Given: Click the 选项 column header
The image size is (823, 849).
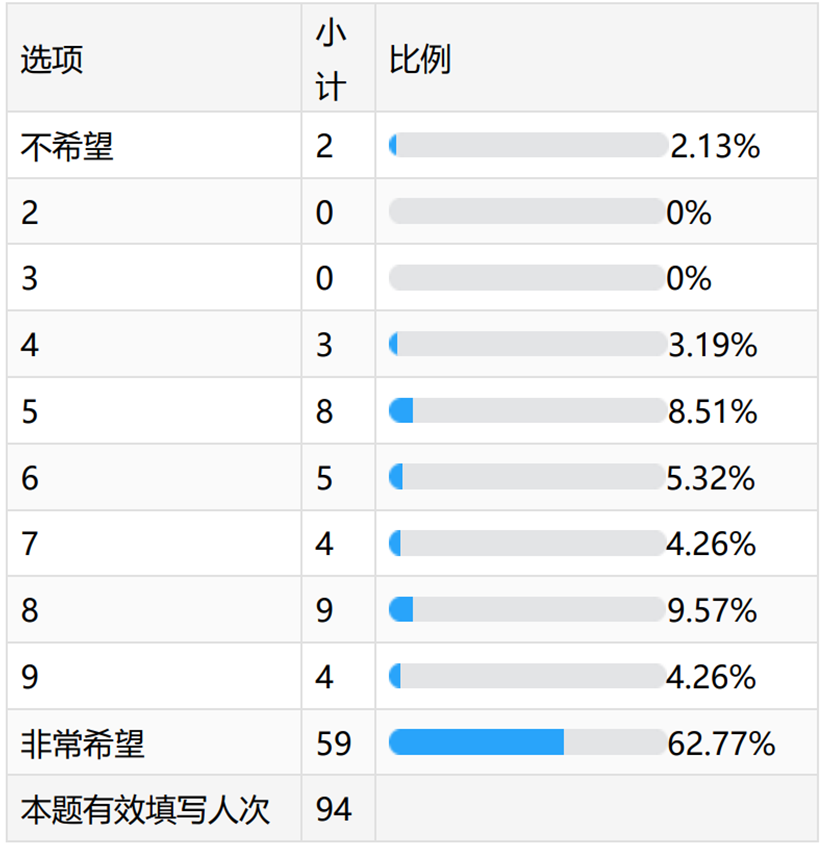Looking at the screenshot, I should click(52, 60).
